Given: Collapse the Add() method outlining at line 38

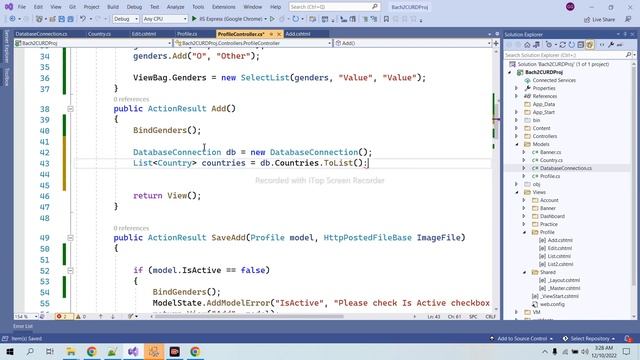Looking at the screenshot, I should (70, 109).
